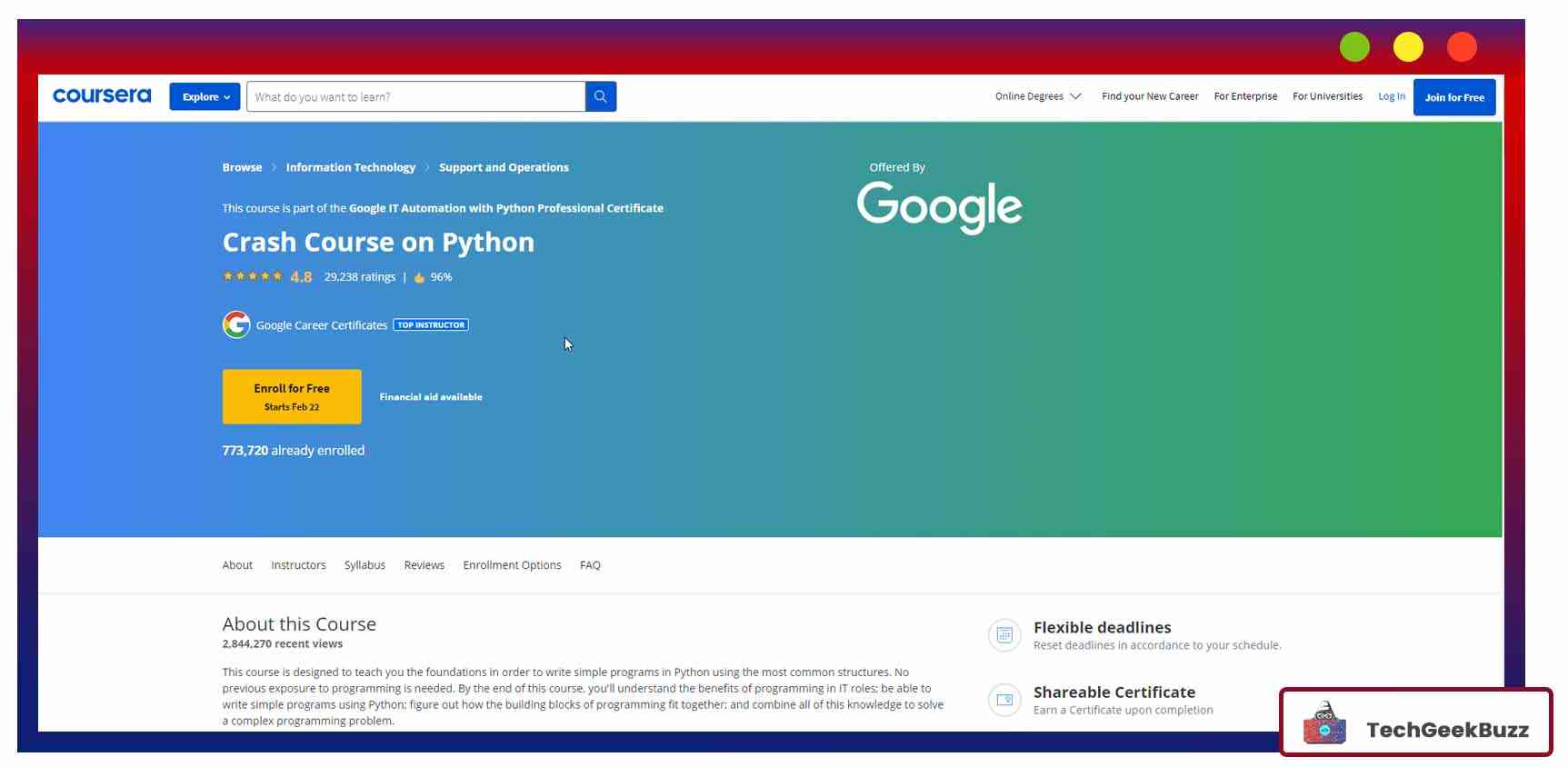This screenshot has height=767, width=1568.
Task: Click the Coursera logo
Action: [102, 95]
